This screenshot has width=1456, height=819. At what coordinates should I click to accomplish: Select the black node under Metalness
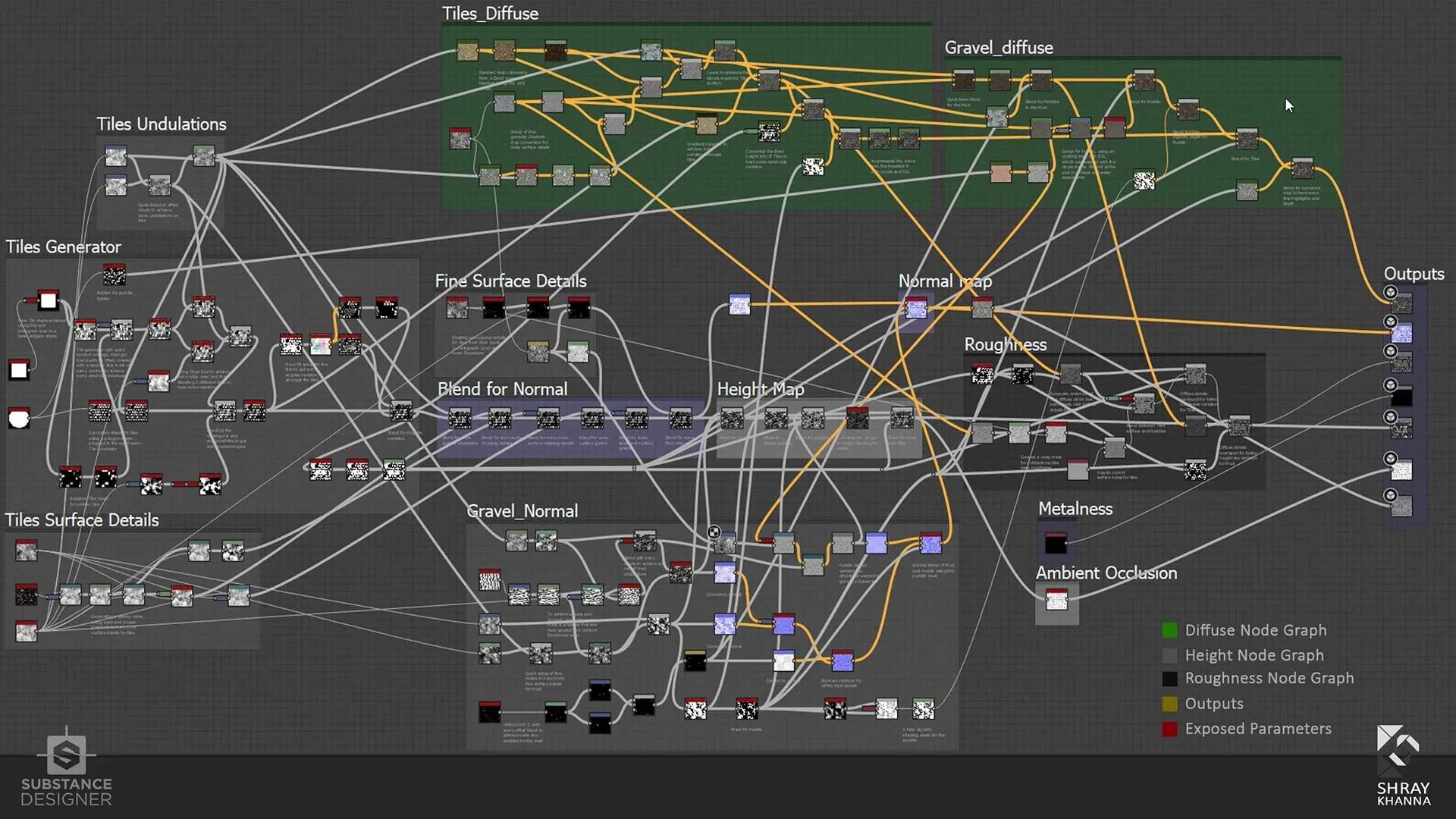tap(1055, 543)
